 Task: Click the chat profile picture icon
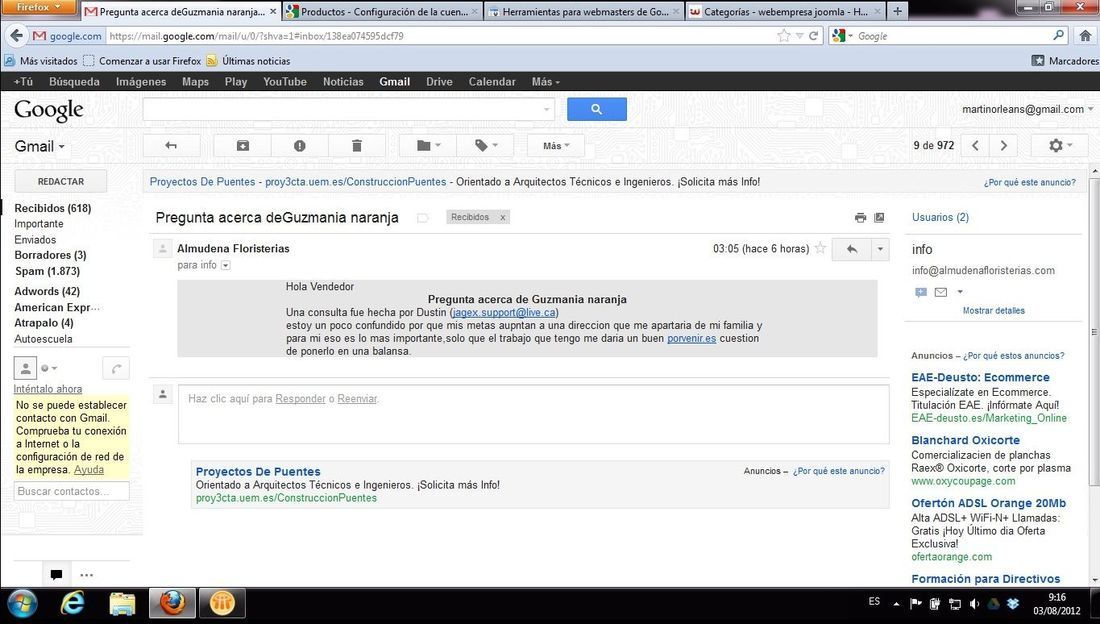[x=25, y=368]
